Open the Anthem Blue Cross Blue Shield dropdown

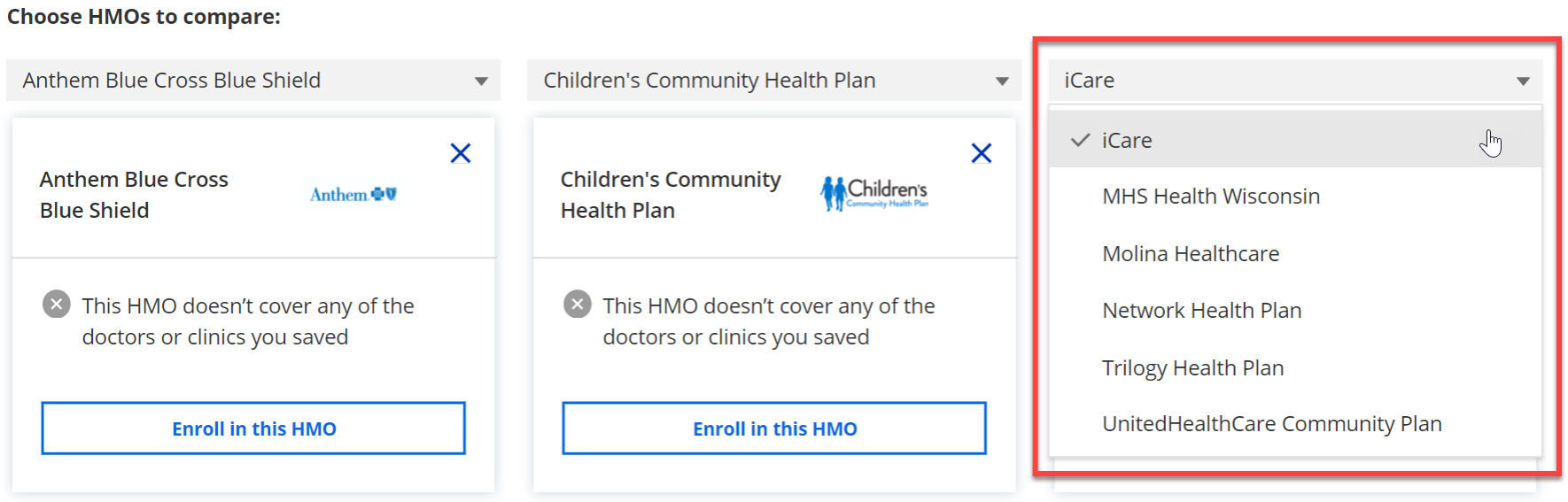tap(253, 81)
